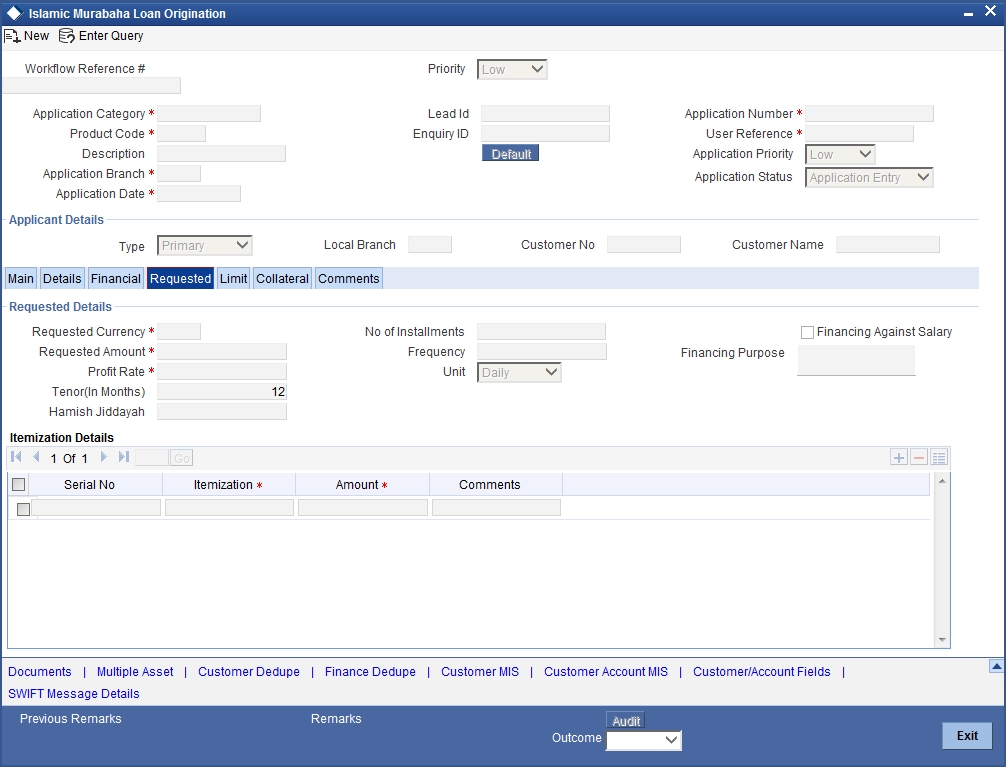
Task: Click the Requested Currency field
Action: (x=179, y=332)
